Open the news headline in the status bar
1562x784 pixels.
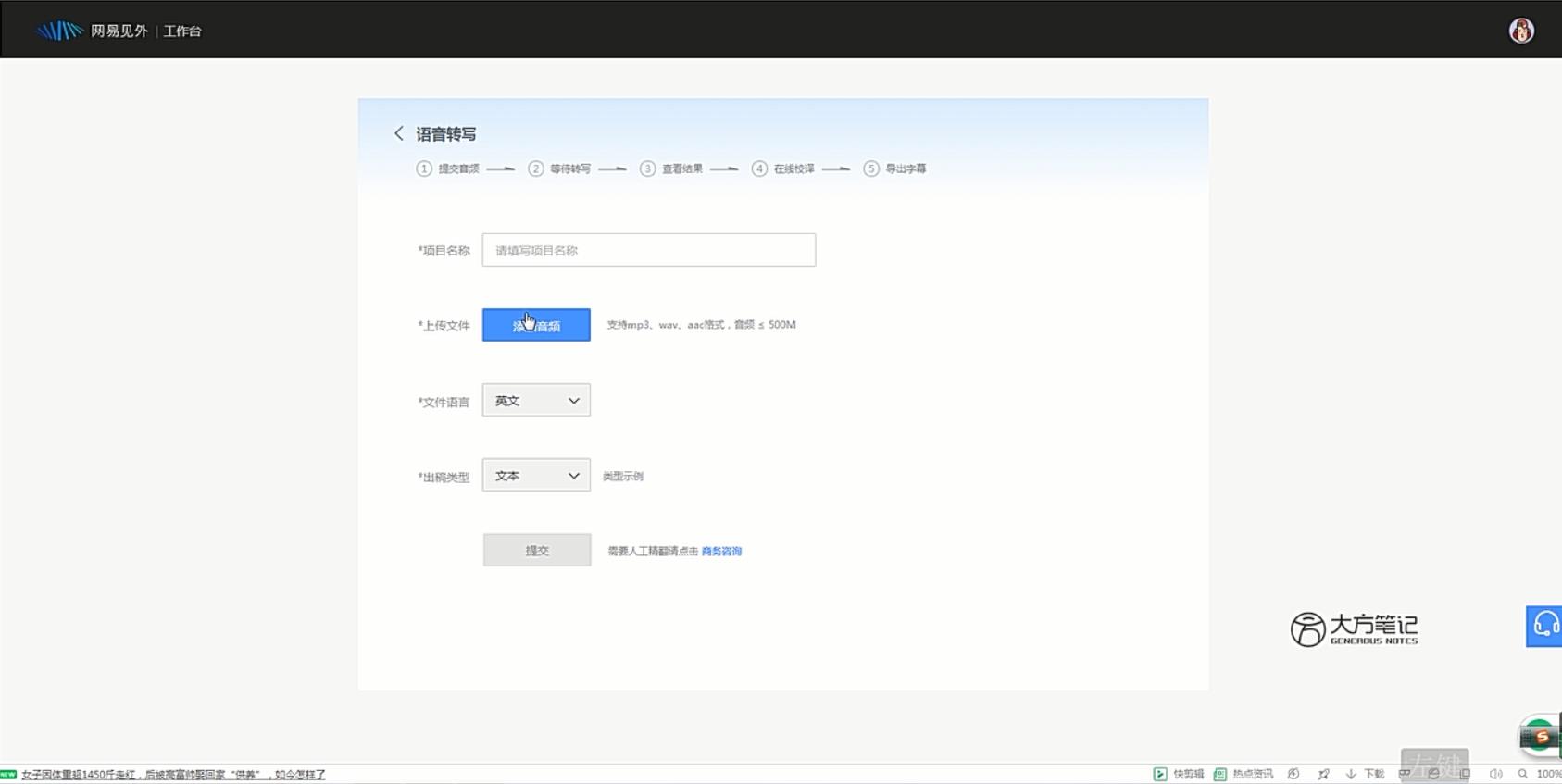[173, 775]
